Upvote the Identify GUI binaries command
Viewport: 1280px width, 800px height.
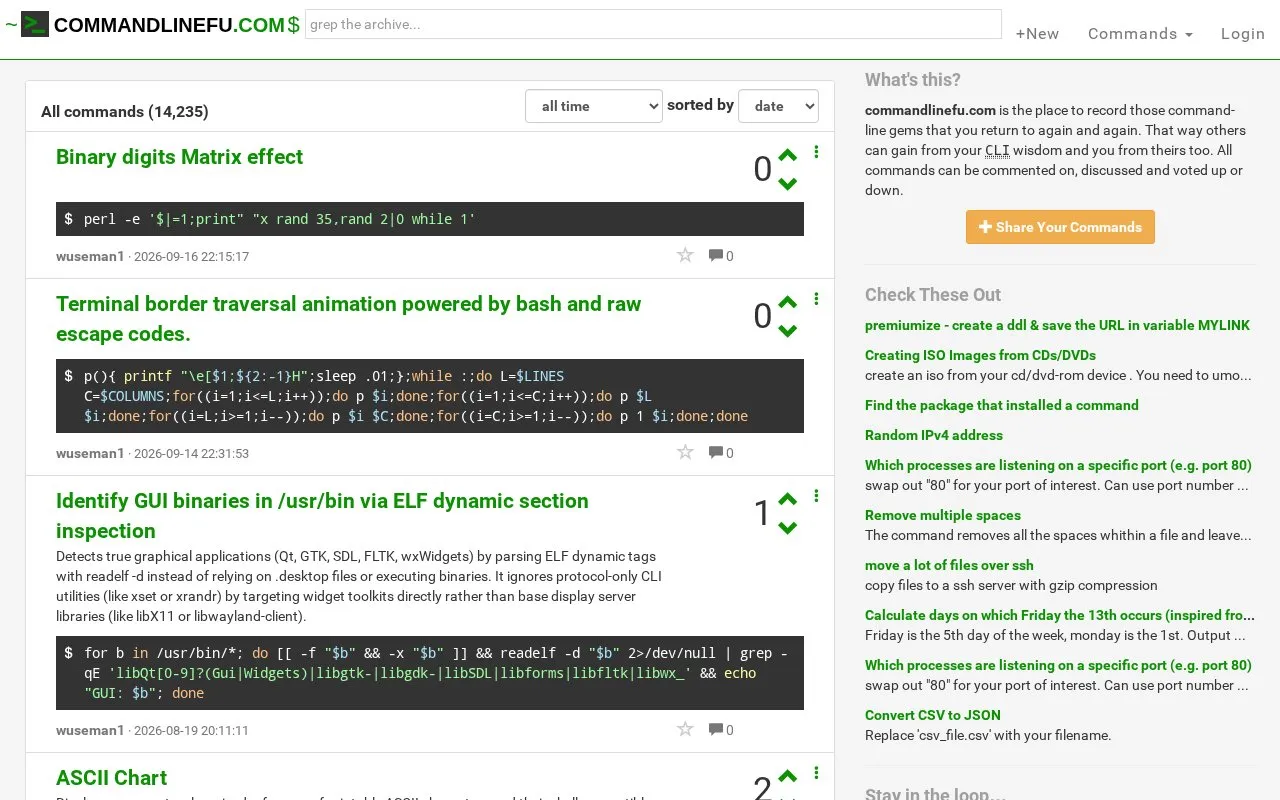coord(788,499)
